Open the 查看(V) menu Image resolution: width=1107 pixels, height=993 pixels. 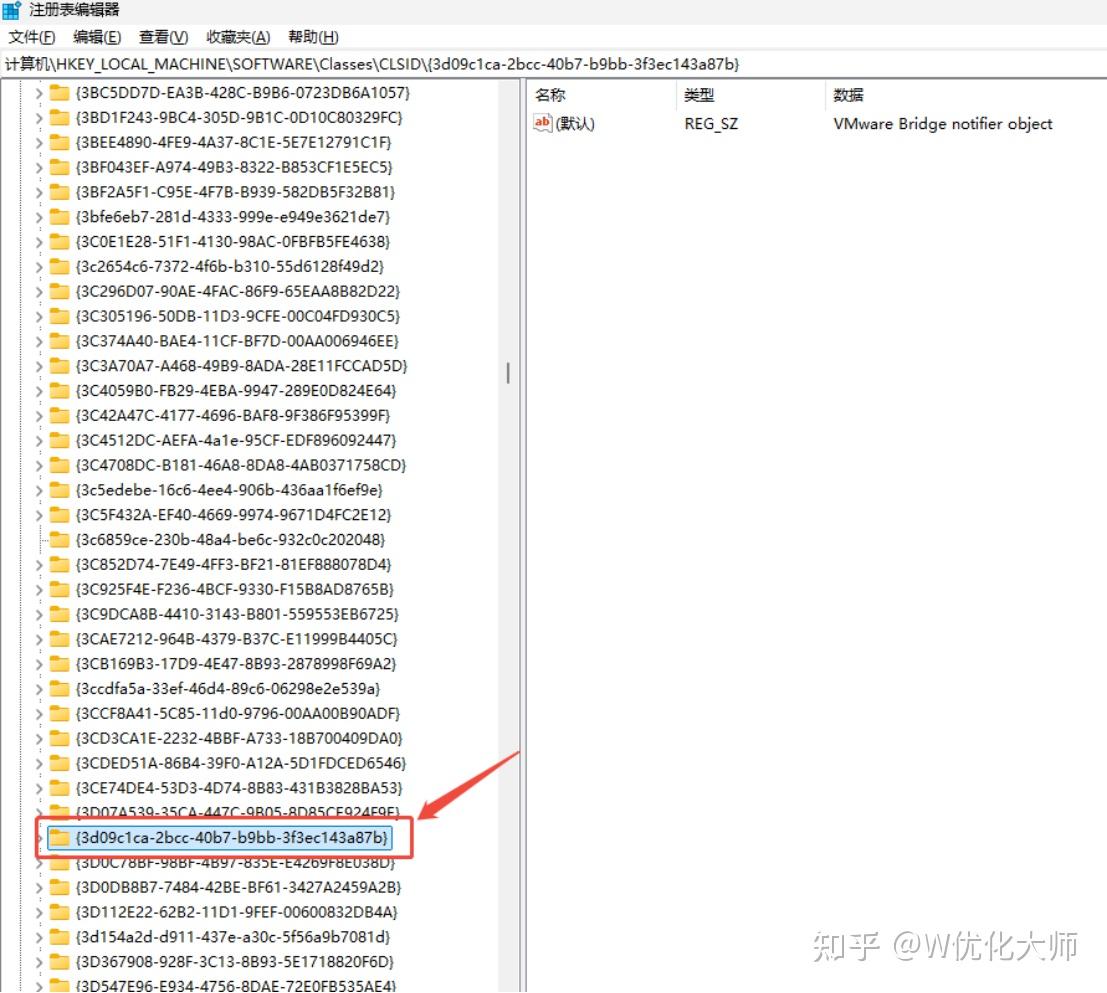[x=163, y=37]
